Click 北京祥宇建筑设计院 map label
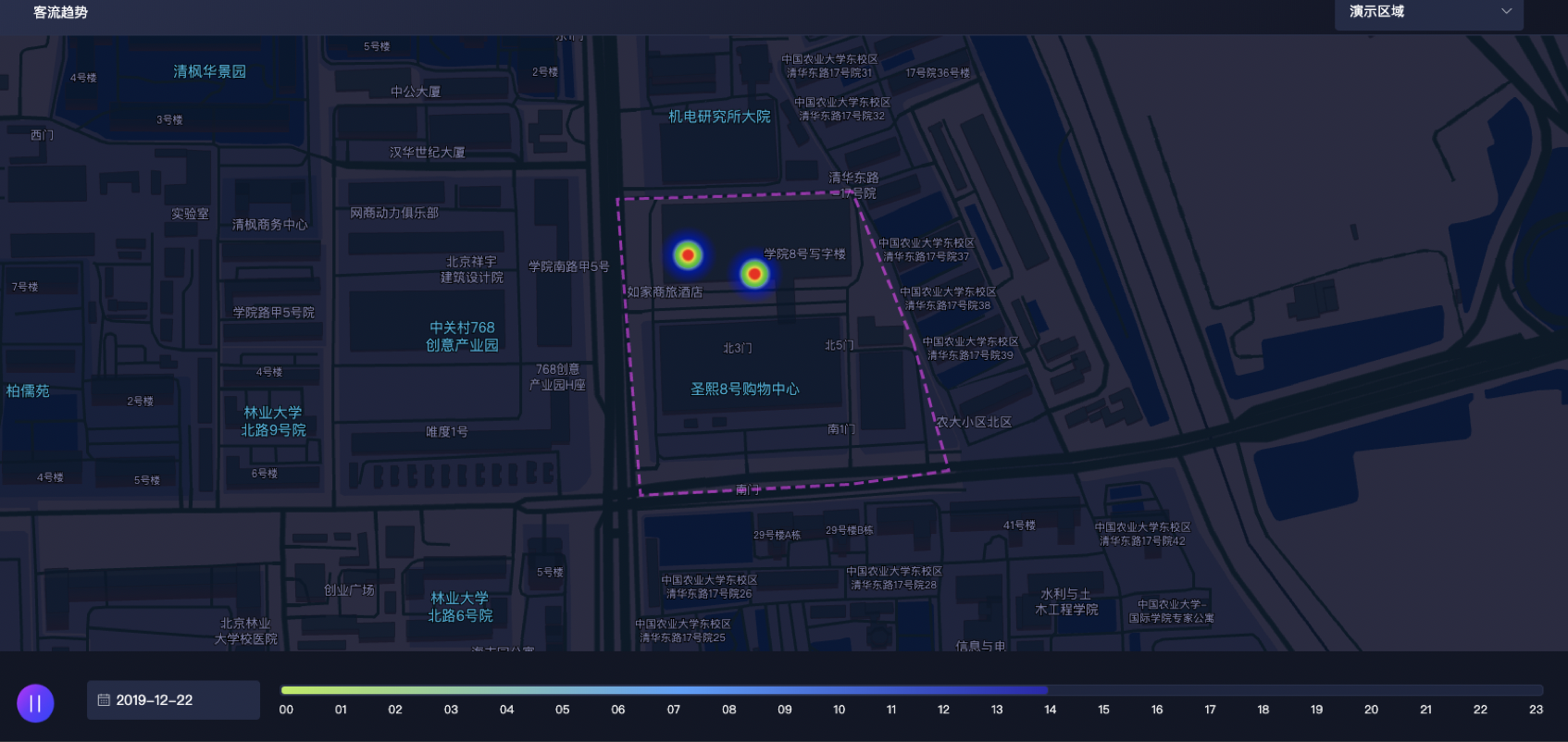 pos(472,269)
